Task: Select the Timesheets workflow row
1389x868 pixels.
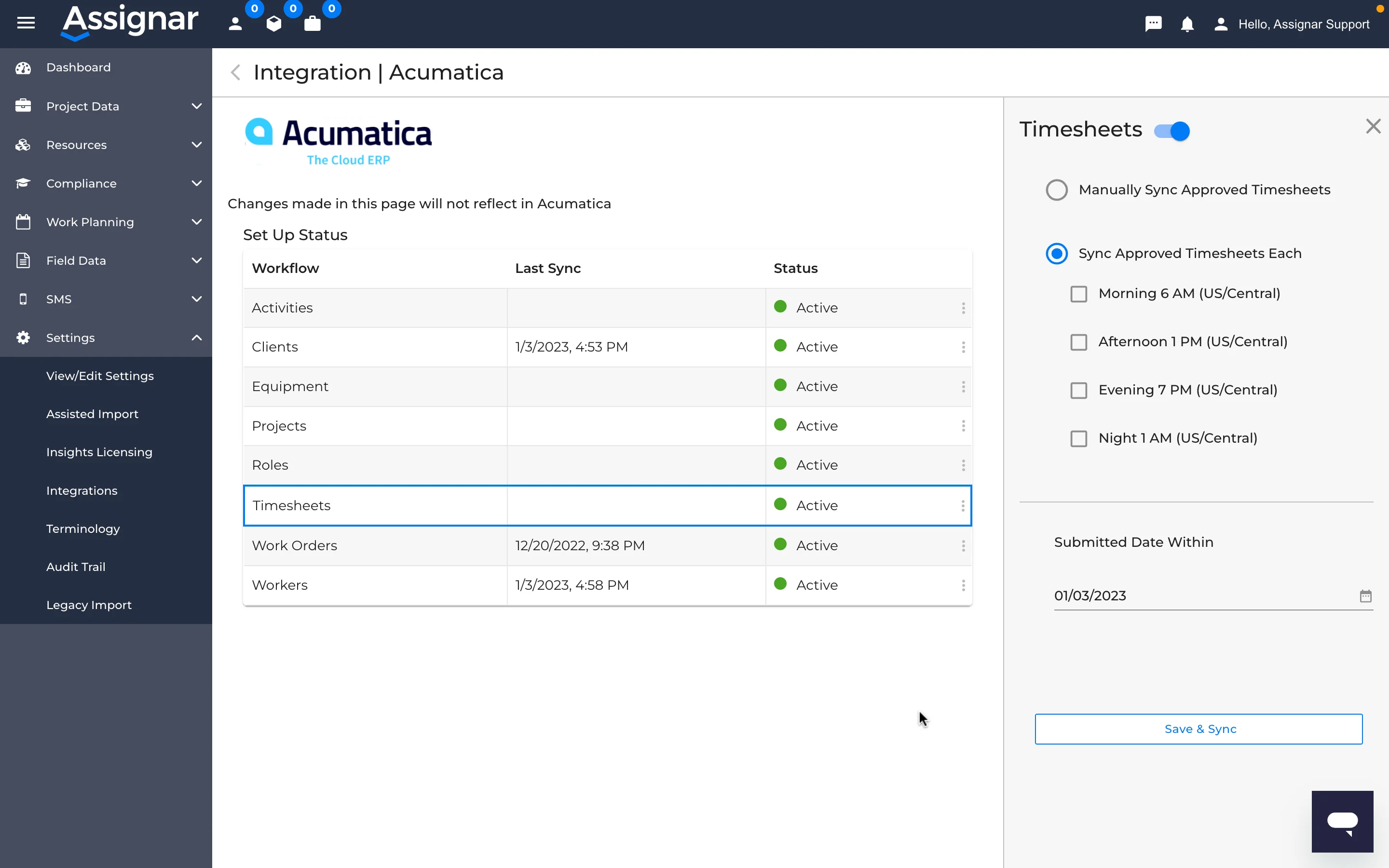Action: click(607, 506)
